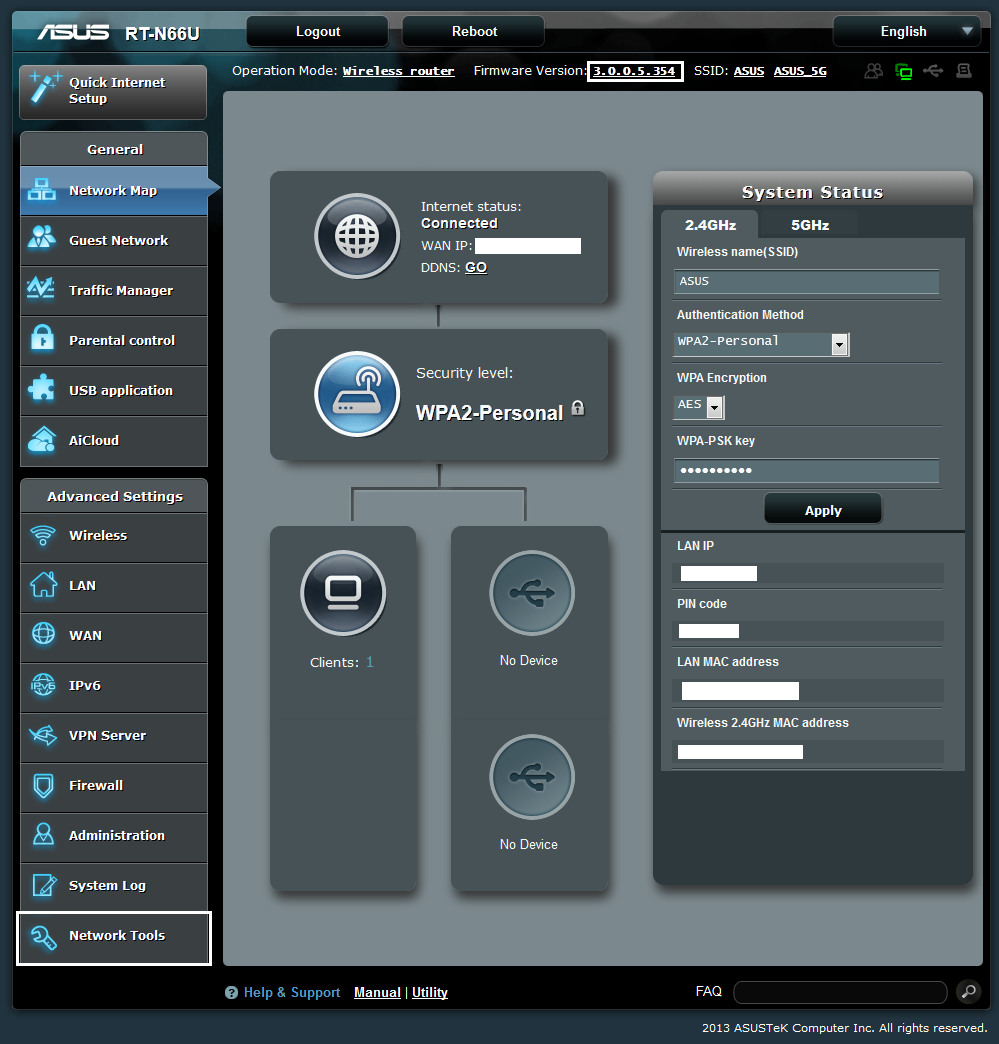Image resolution: width=999 pixels, height=1044 pixels.
Task: Open AiCloud page
Action: point(114,440)
